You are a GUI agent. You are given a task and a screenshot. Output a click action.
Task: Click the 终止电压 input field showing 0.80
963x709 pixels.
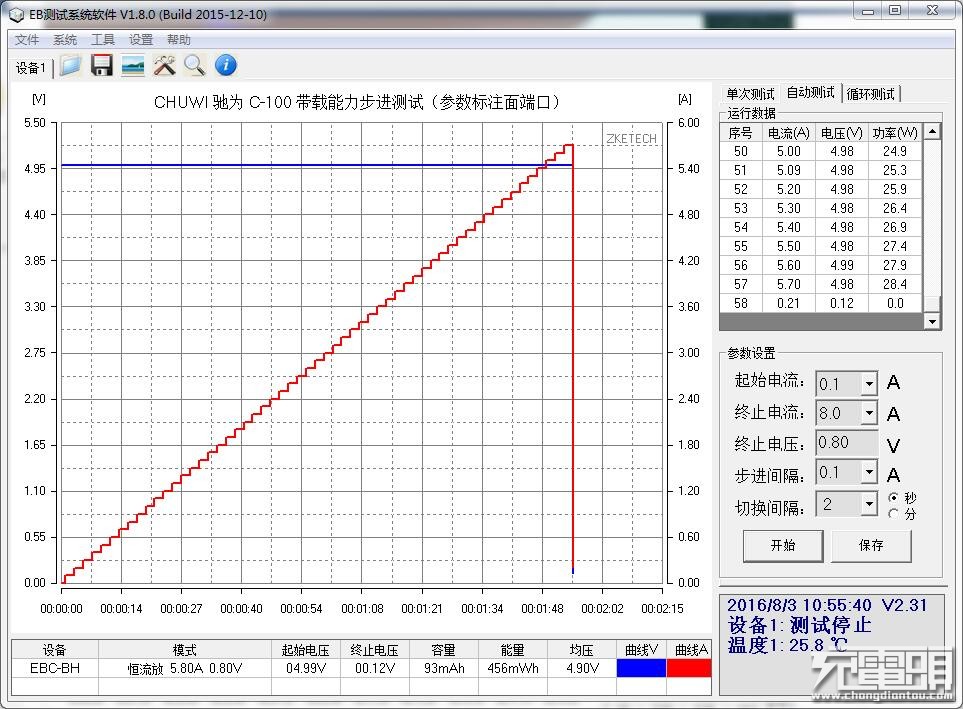[846, 443]
